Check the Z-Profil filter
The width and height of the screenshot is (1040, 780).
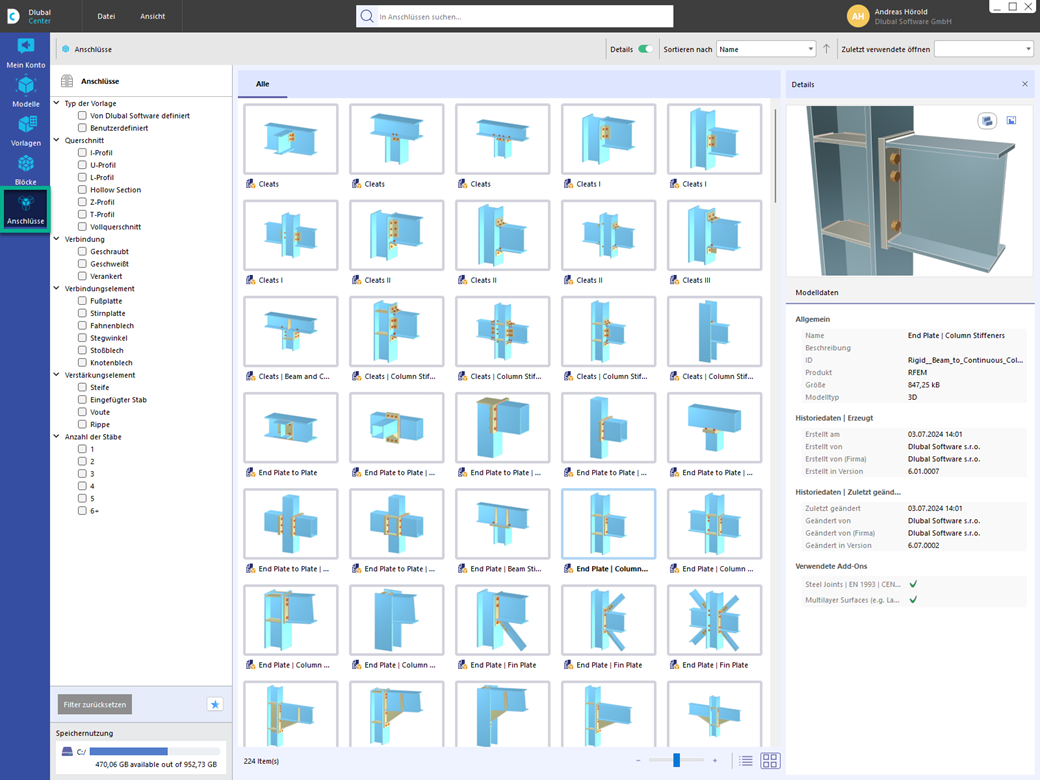coord(82,202)
